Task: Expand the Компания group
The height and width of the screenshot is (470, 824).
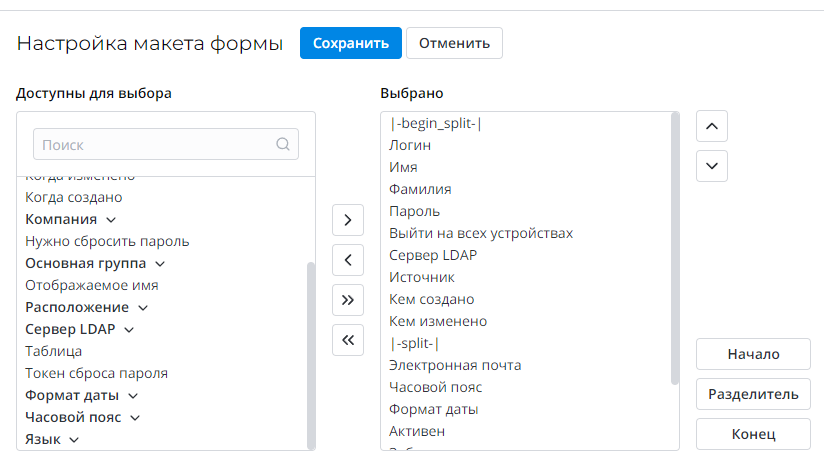Action: point(111,220)
